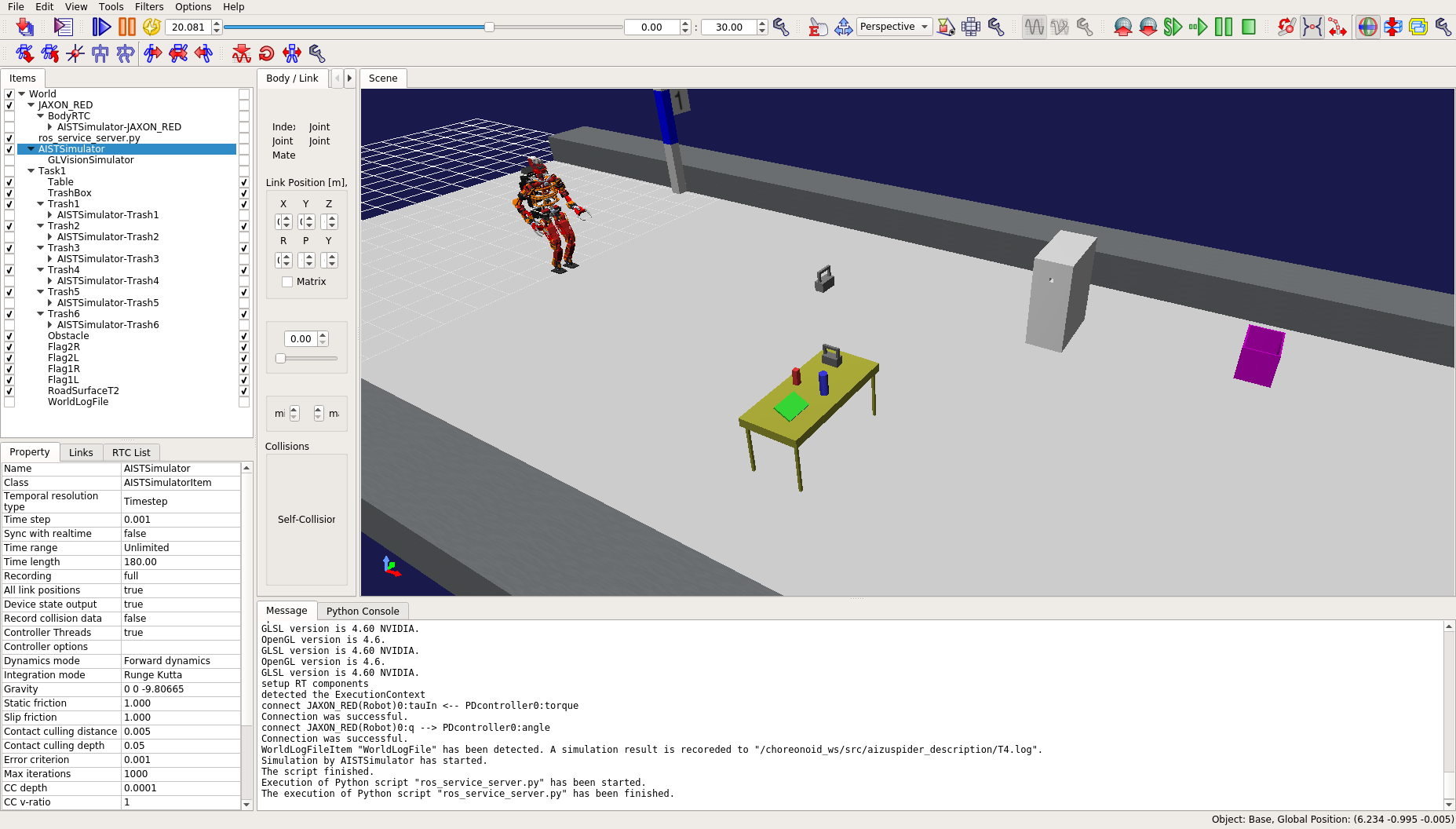Toggle collision detection globe icon
Screen dimensions: 1456x829
click(x=1367, y=27)
